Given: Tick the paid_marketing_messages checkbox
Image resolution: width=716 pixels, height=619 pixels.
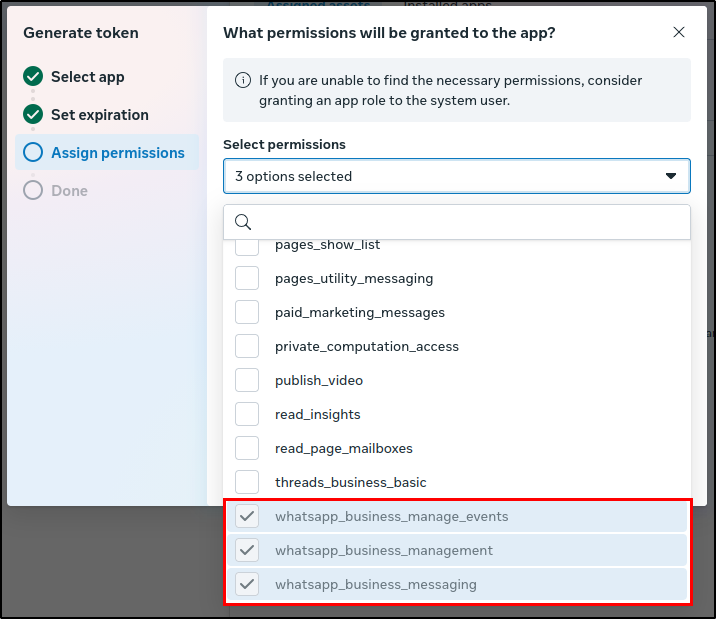Looking at the screenshot, I should pos(247,313).
